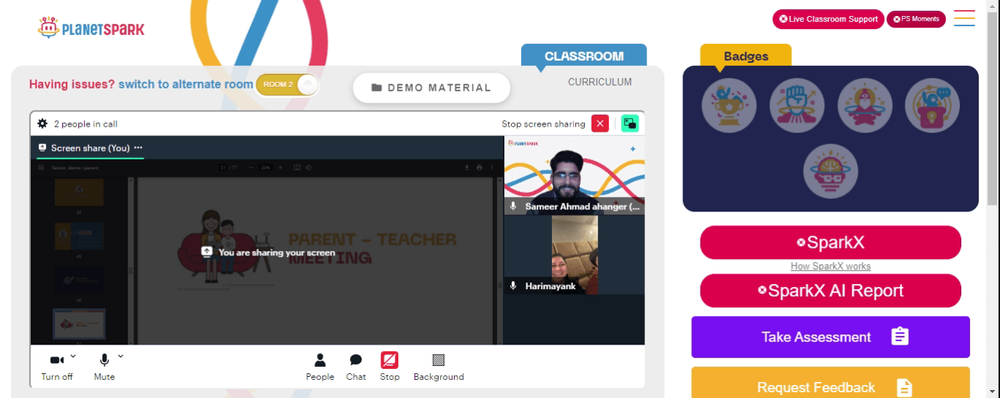The width and height of the screenshot is (1000, 398).
Task: Click the Request Feedback button
Action: tap(830, 383)
